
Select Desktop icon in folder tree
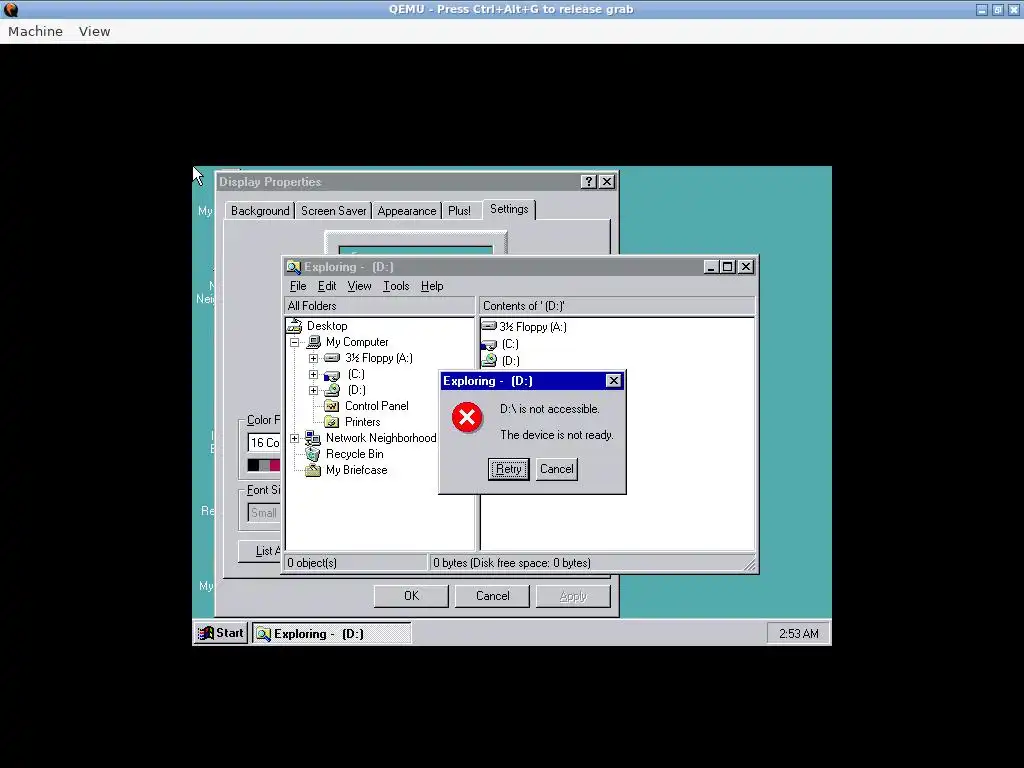(295, 326)
